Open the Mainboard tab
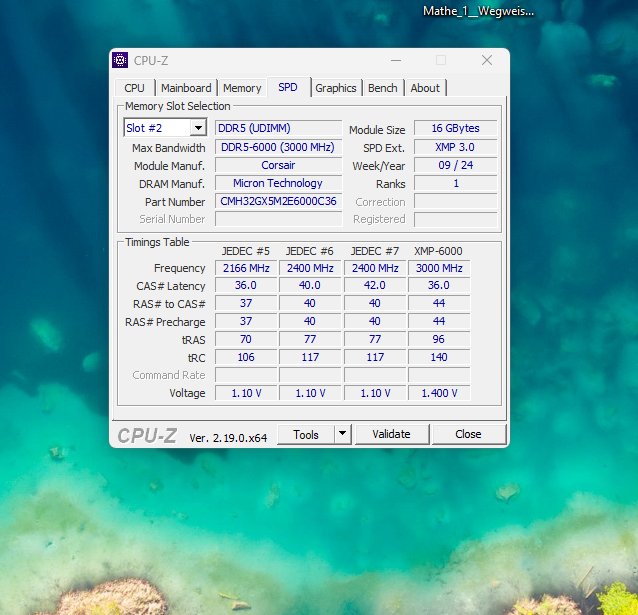The image size is (638, 615). [x=186, y=88]
